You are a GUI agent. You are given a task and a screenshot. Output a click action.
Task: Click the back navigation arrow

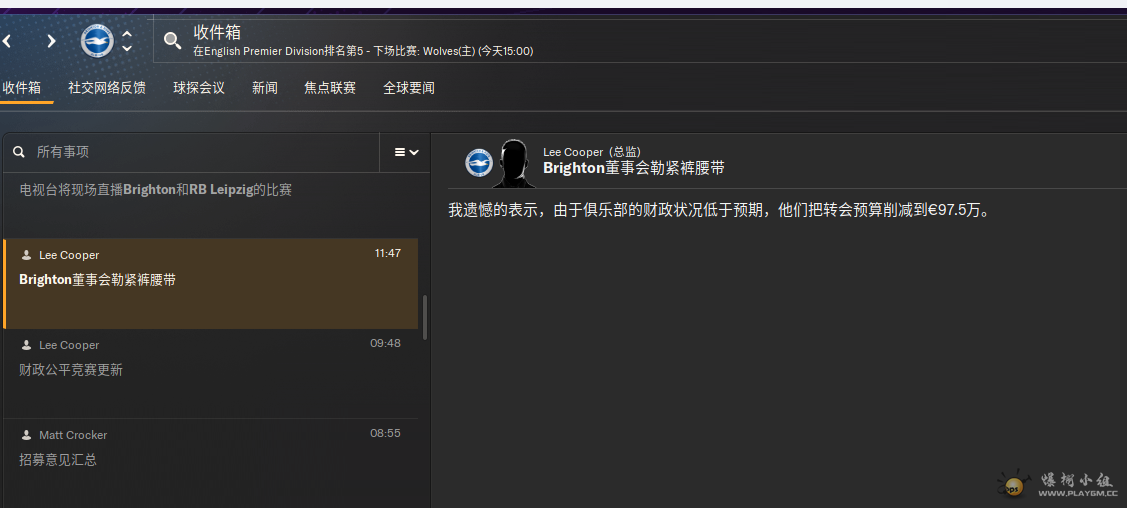[7, 41]
